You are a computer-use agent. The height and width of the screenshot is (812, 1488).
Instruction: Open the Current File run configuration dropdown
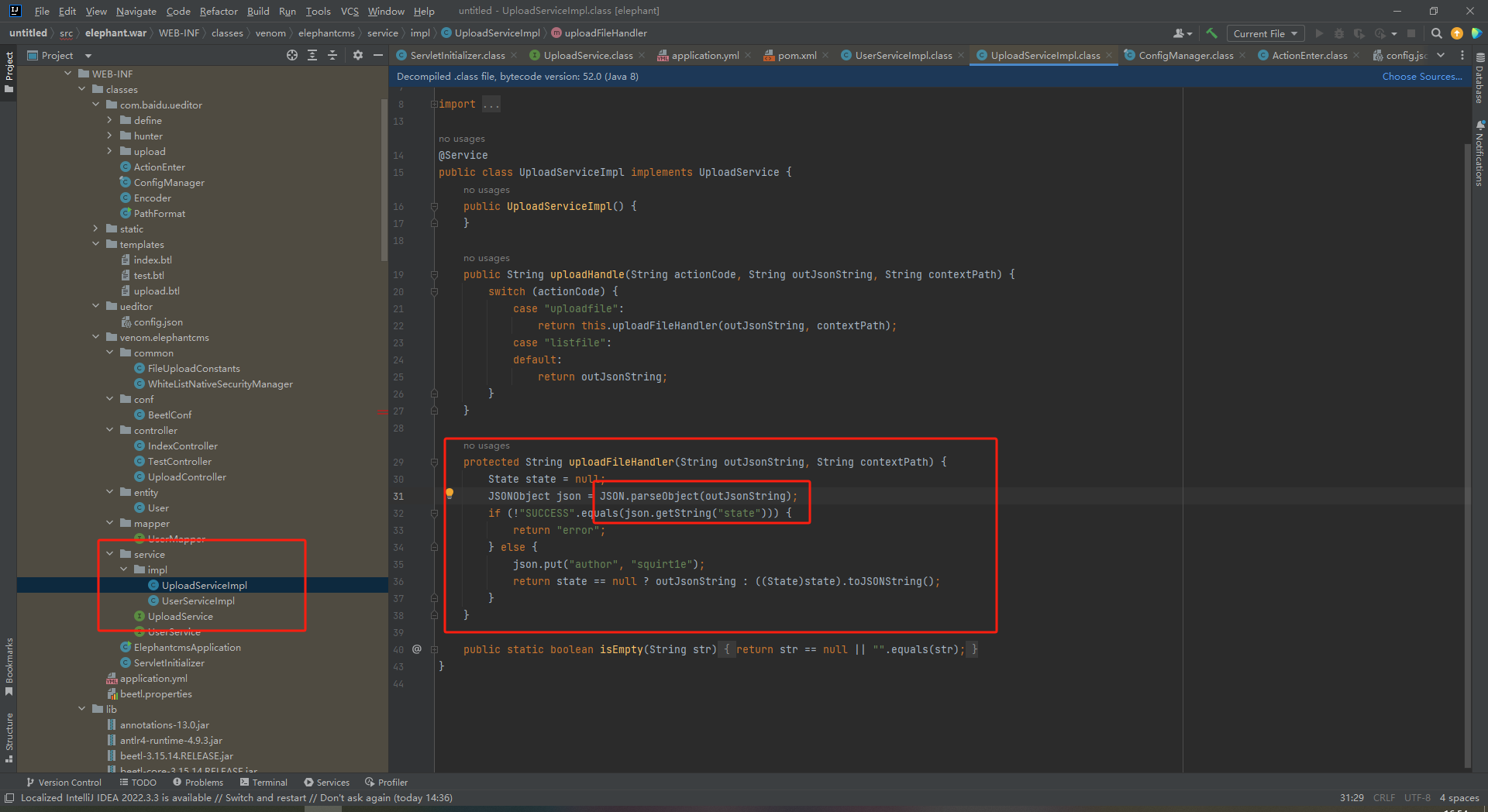(1265, 33)
